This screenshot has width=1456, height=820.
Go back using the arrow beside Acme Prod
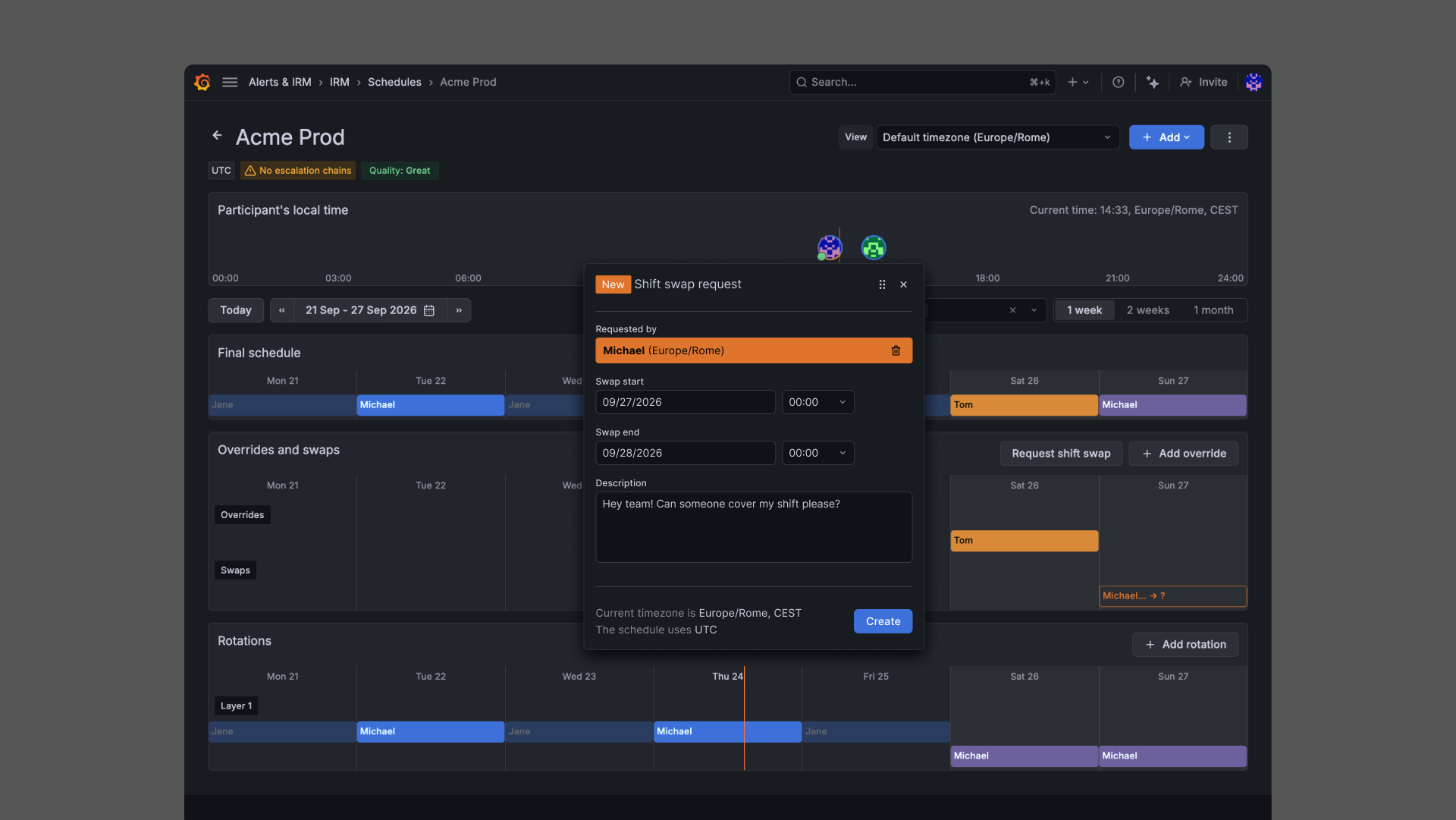(x=218, y=135)
